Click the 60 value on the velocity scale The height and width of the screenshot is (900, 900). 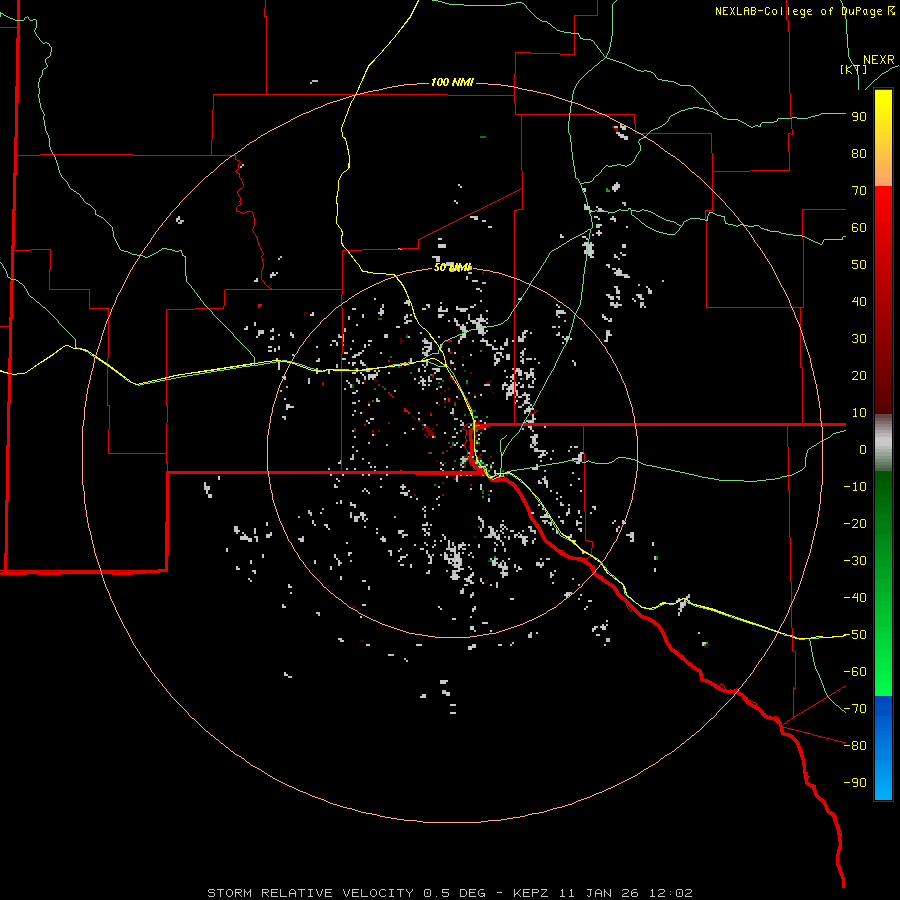[x=859, y=228]
